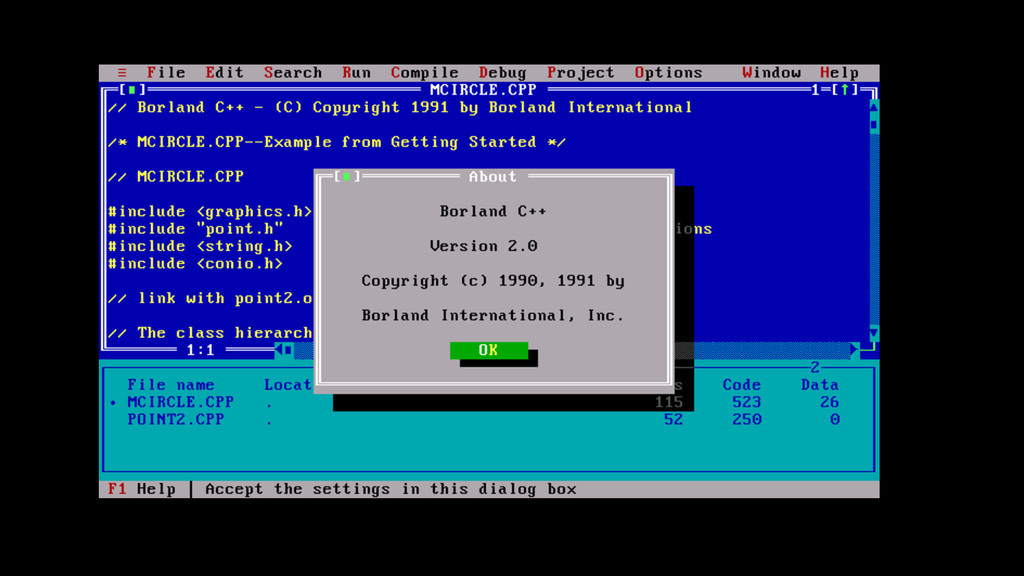Click the lines value 52 for POINT2.CPP
This screenshot has width=1024, height=576.
coord(673,419)
